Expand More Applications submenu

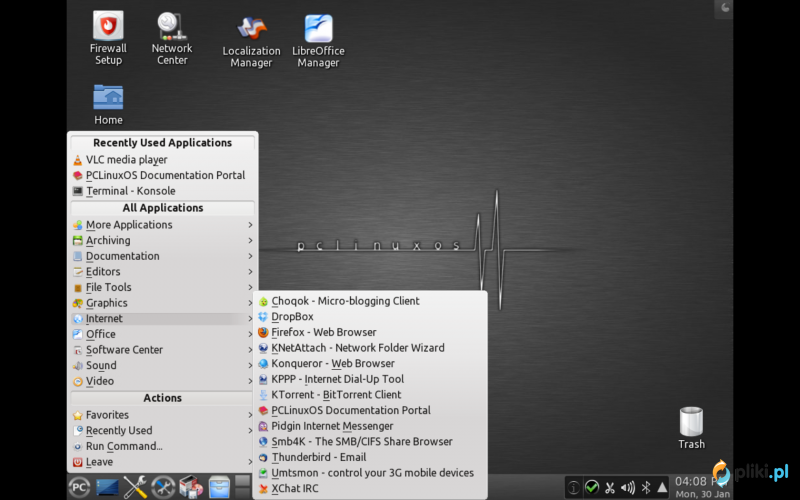(163, 225)
